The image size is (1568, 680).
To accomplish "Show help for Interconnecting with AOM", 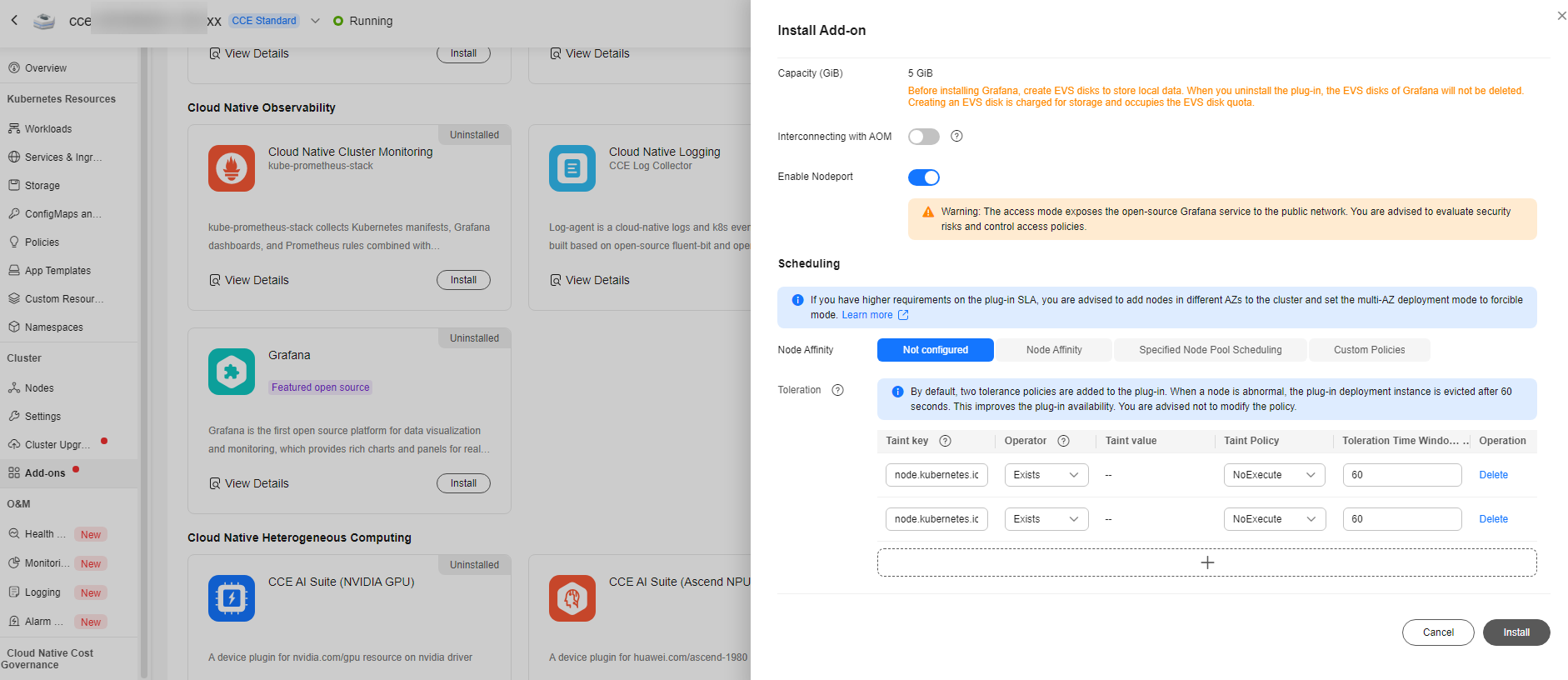I will coord(956,136).
